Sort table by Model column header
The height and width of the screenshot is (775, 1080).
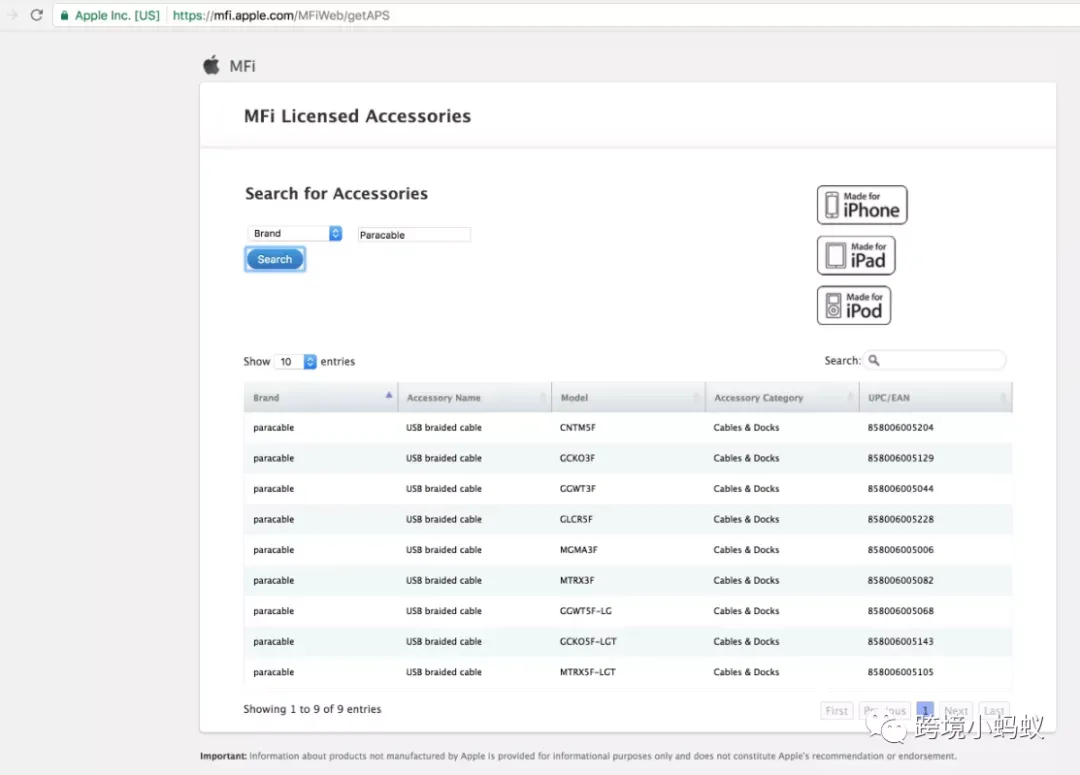(628, 397)
